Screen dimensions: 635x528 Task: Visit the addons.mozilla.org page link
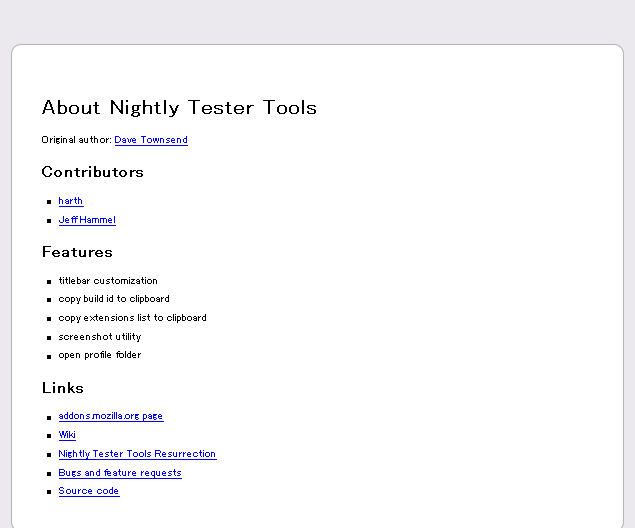point(111,416)
